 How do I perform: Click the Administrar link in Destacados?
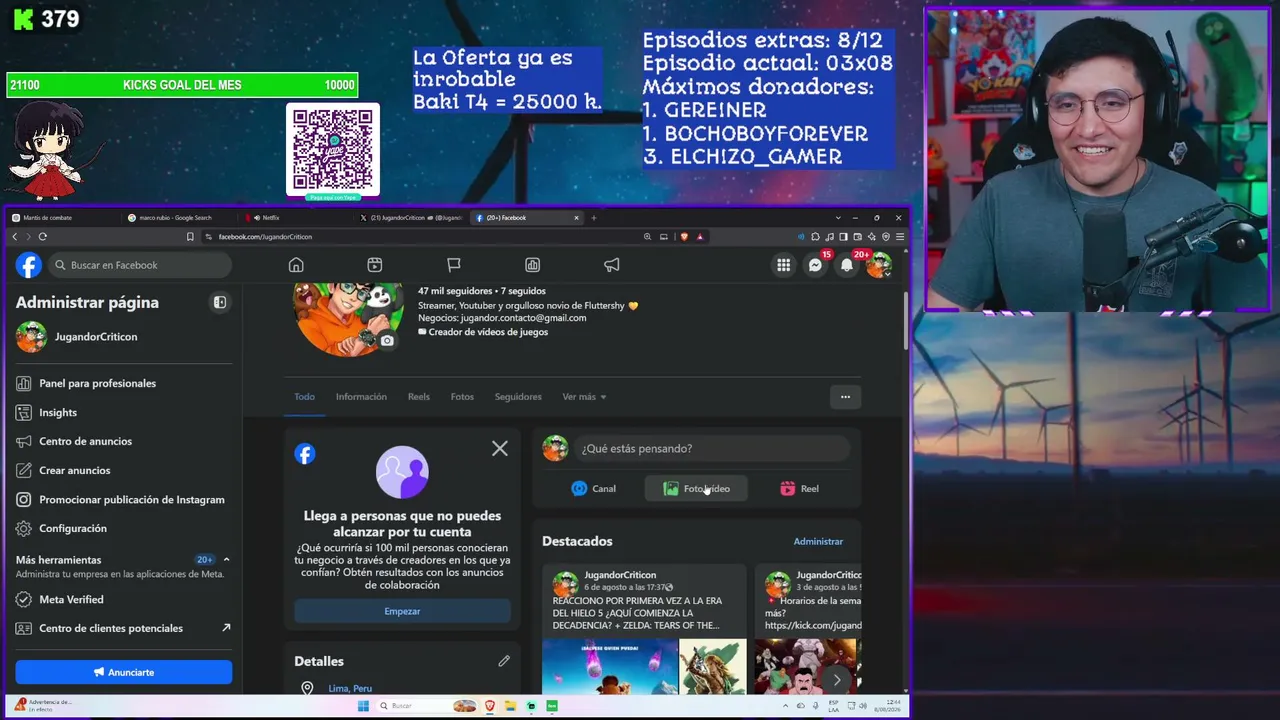tap(818, 541)
